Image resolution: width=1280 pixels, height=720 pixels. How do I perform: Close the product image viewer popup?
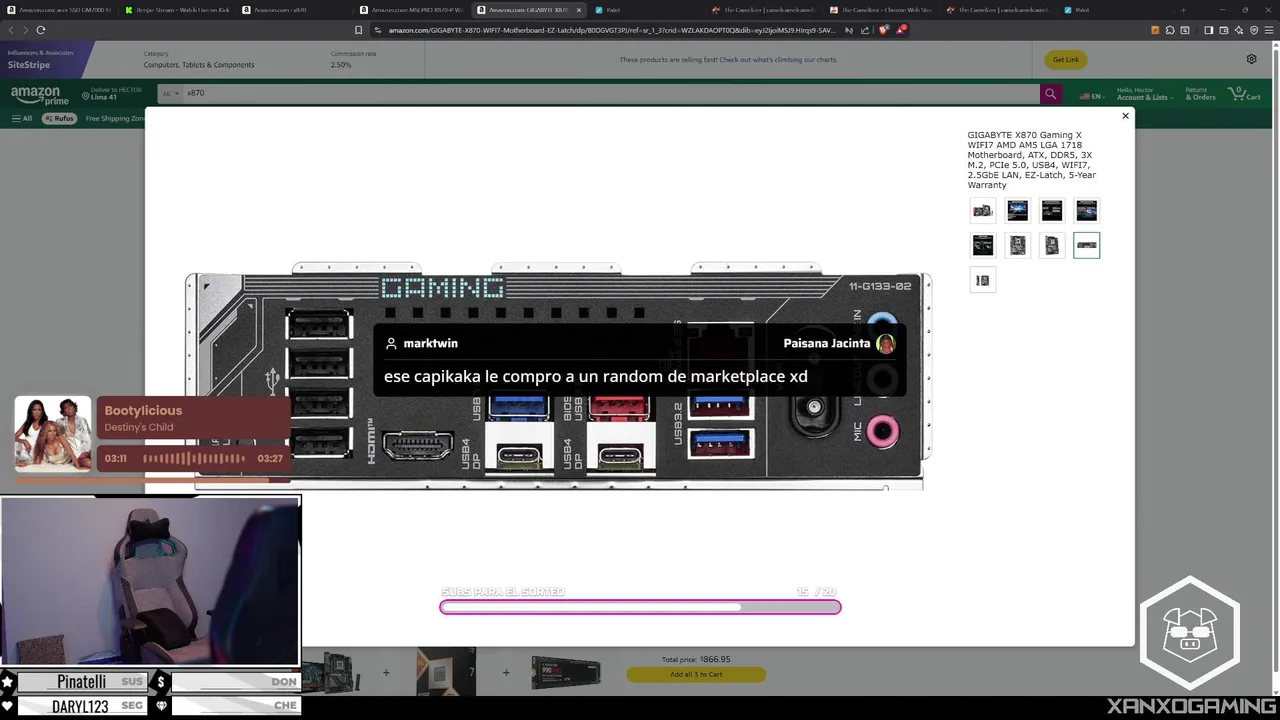pos(1125,116)
